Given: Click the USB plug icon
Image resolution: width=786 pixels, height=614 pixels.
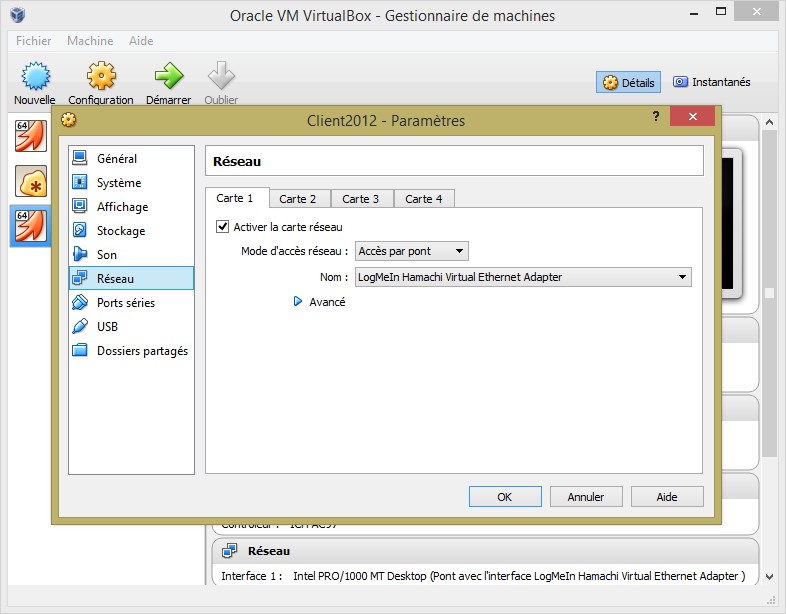Looking at the screenshot, I should point(80,326).
